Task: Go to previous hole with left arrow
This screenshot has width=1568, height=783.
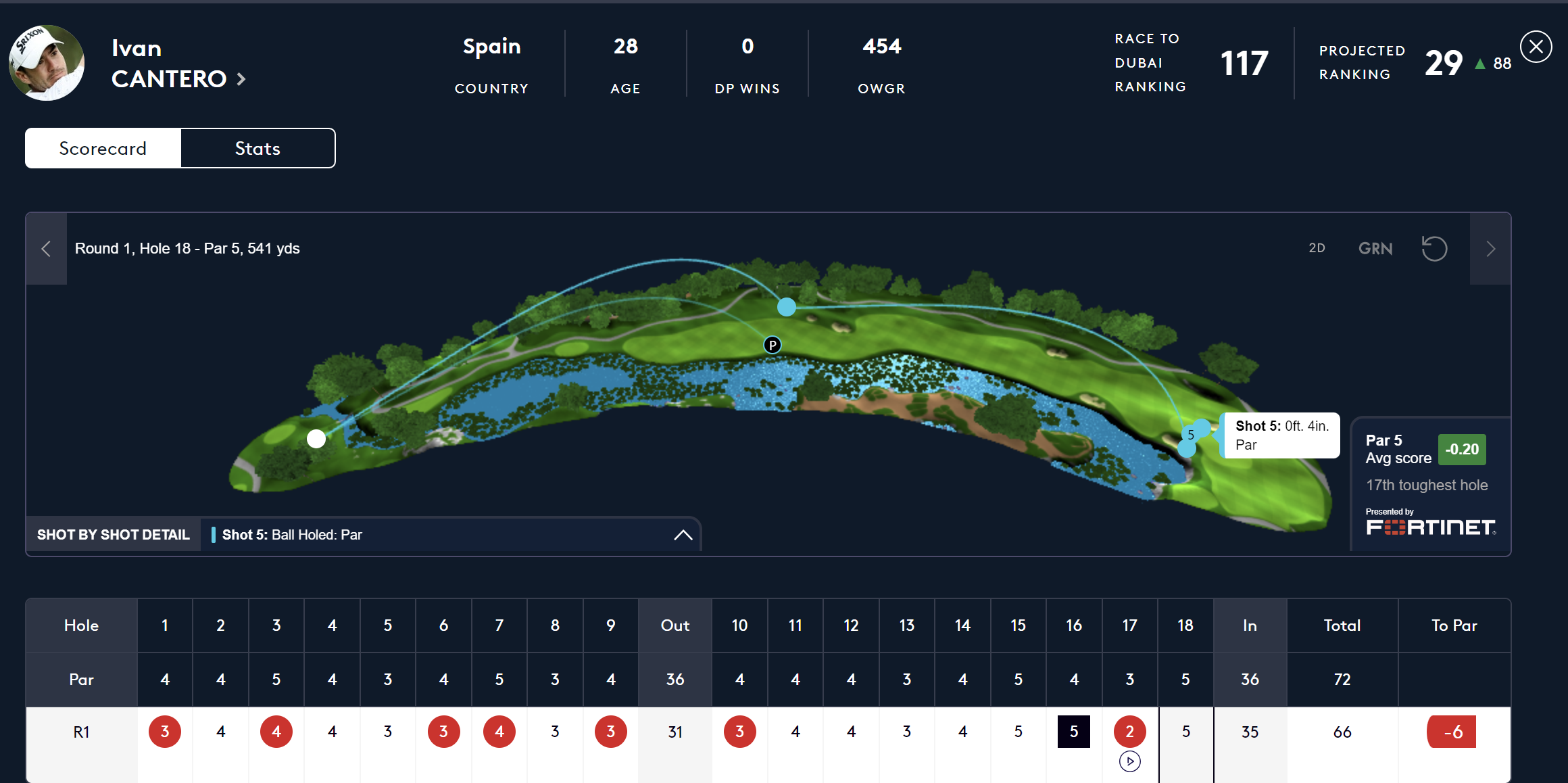Action: tap(46, 249)
